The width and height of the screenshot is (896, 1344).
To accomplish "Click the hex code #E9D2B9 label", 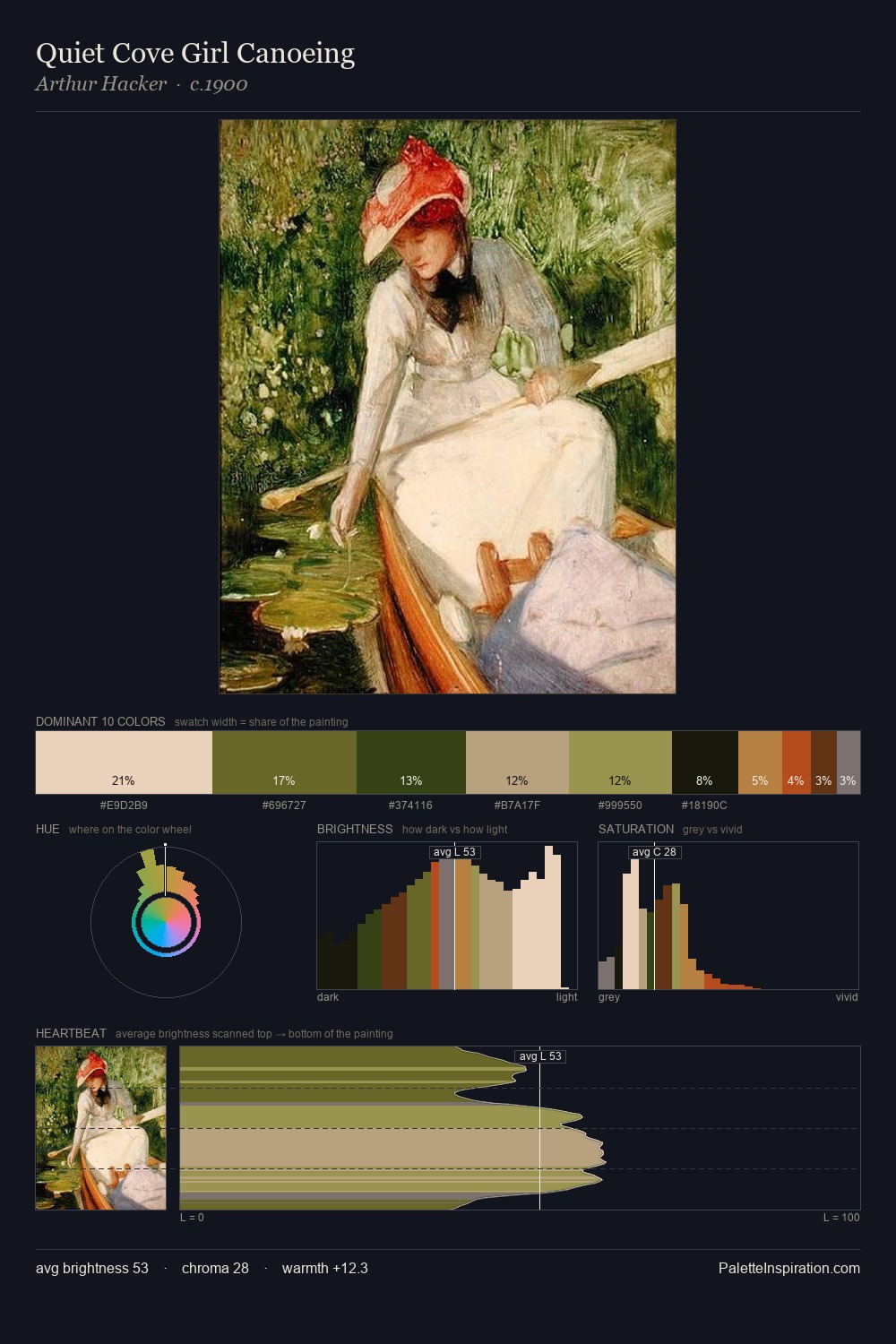I will [x=124, y=806].
